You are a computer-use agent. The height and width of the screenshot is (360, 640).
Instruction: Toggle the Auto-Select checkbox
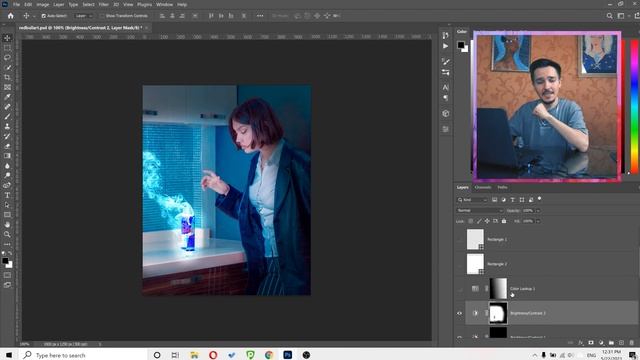click(44, 16)
